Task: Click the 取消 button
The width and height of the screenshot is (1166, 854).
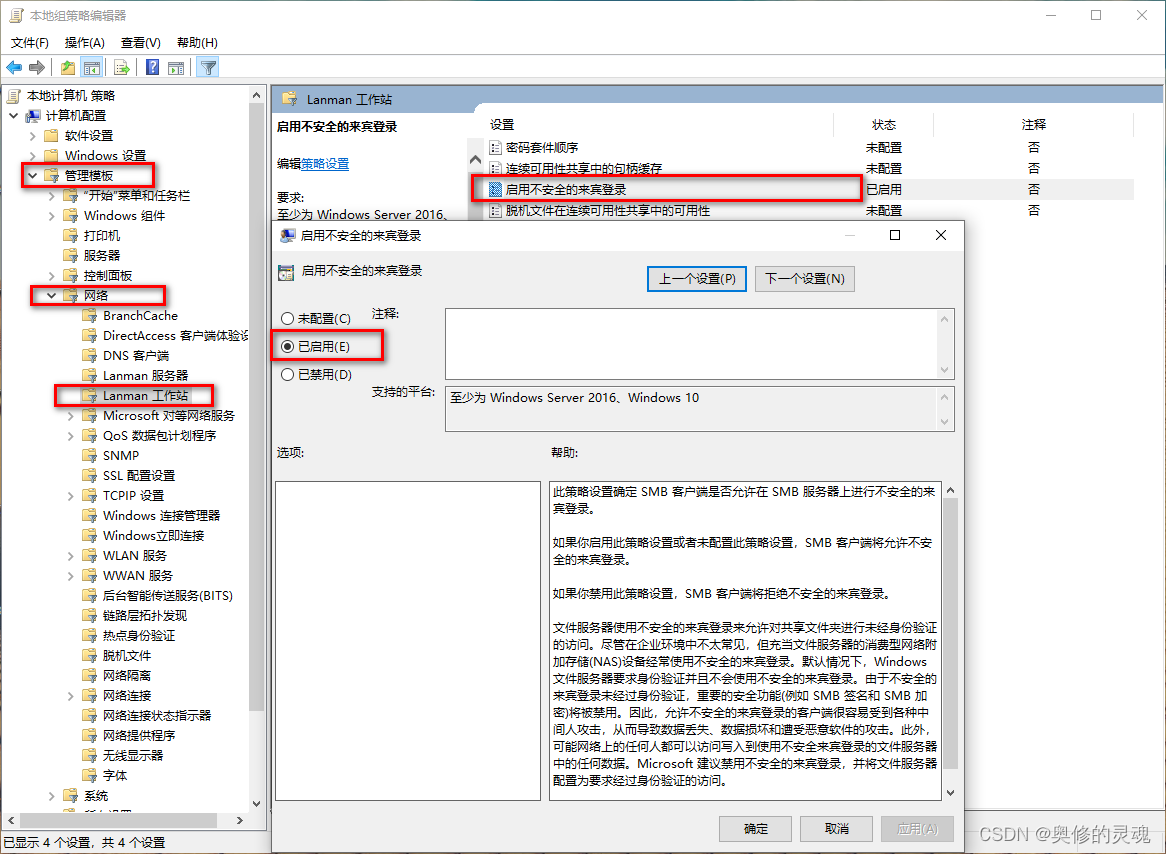Action: [837, 828]
